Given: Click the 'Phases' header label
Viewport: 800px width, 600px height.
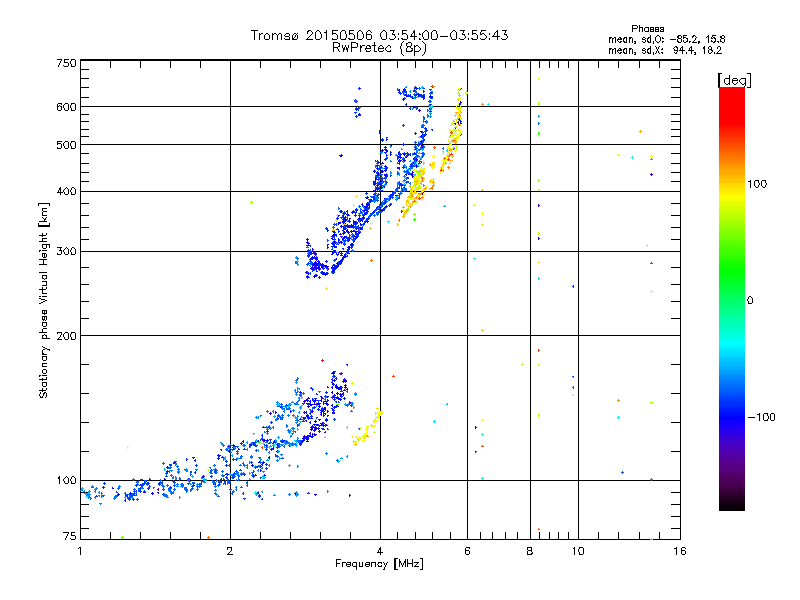Looking at the screenshot, I should 647,29.
